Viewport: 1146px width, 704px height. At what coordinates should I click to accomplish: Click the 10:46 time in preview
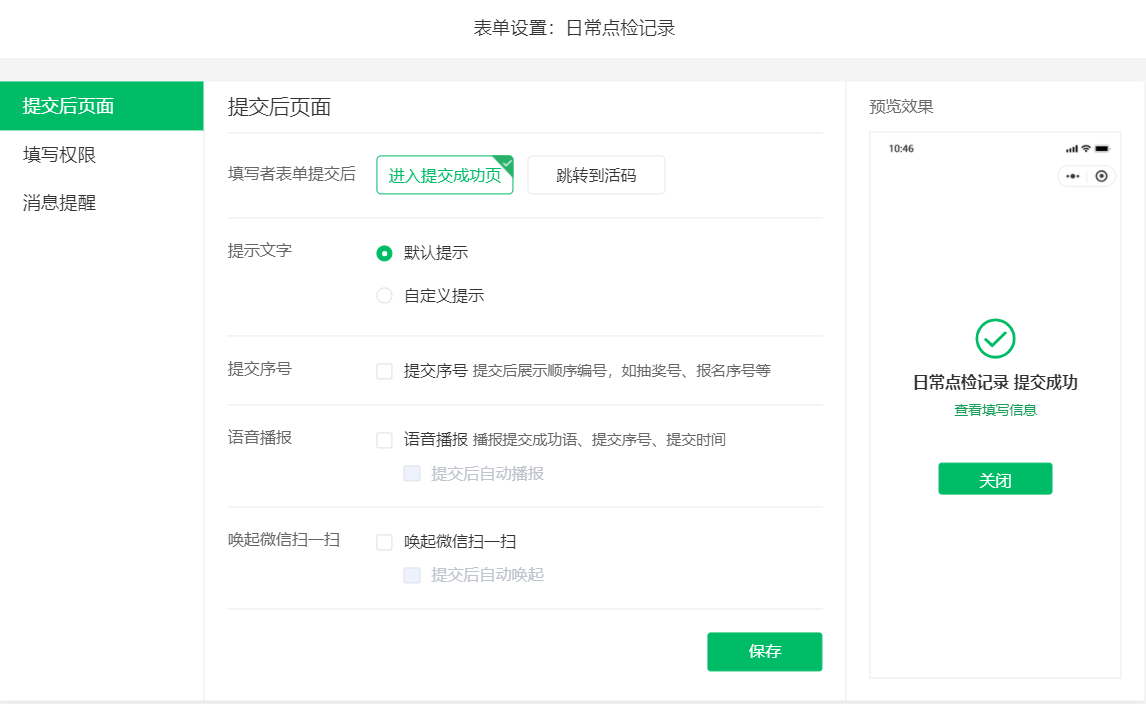coord(901,148)
